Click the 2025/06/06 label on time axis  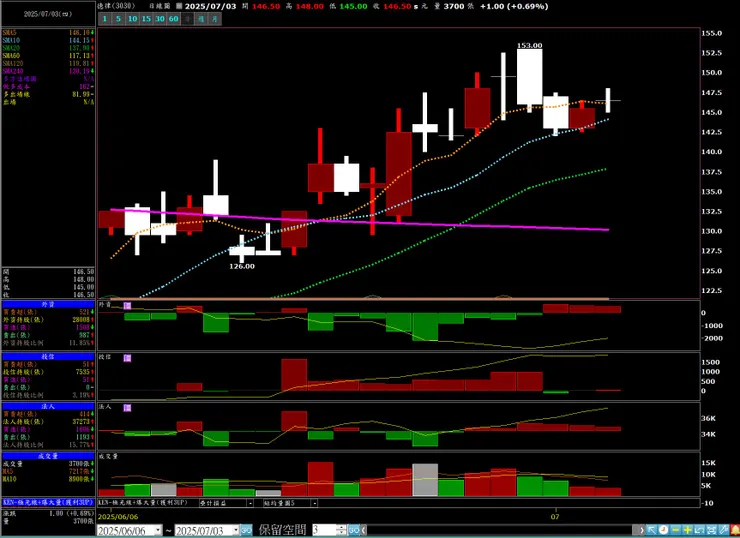click(118, 517)
